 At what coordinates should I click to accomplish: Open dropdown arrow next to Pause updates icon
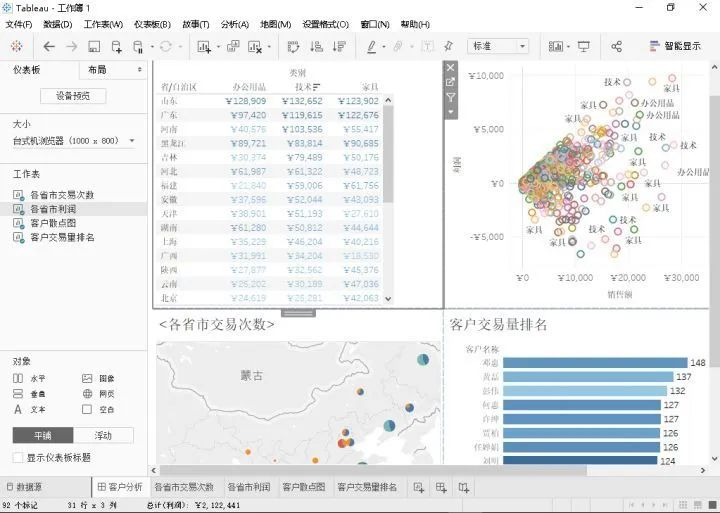152,47
